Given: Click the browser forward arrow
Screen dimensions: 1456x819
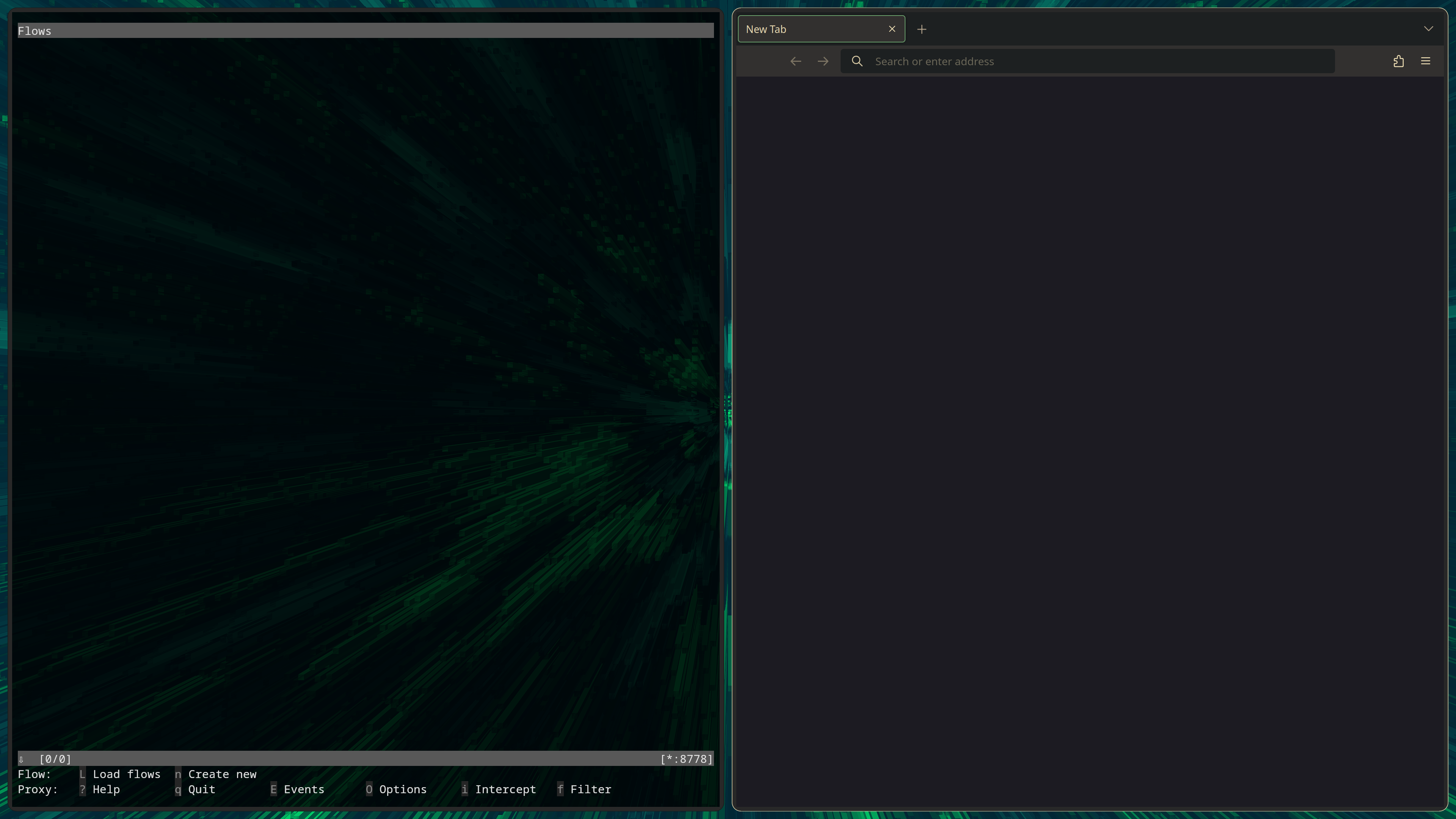Looking at the screenshot, I should click(823, 61).
